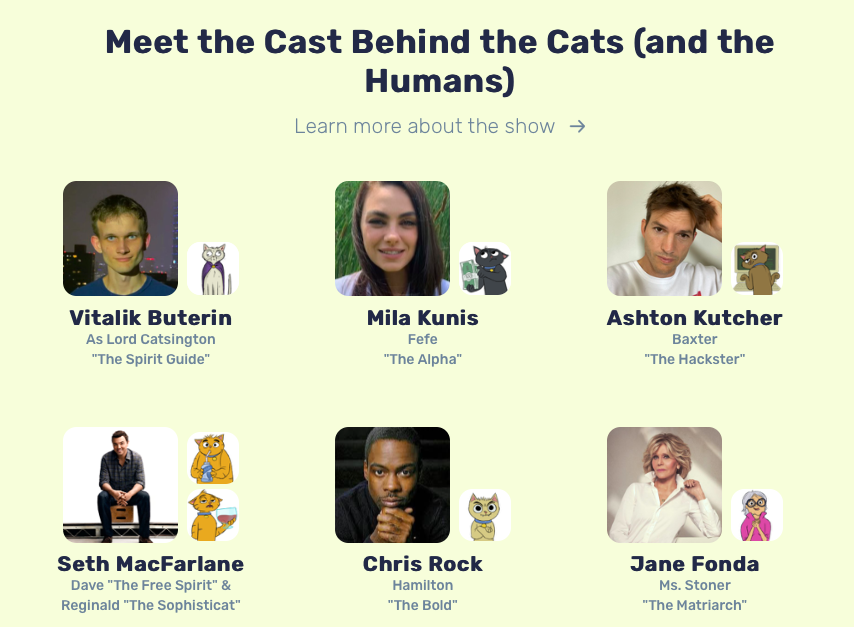This screenshot has width=854, height=627.
Task: Click the Ms. Stoner cat icon
Action: pos(757,516)
